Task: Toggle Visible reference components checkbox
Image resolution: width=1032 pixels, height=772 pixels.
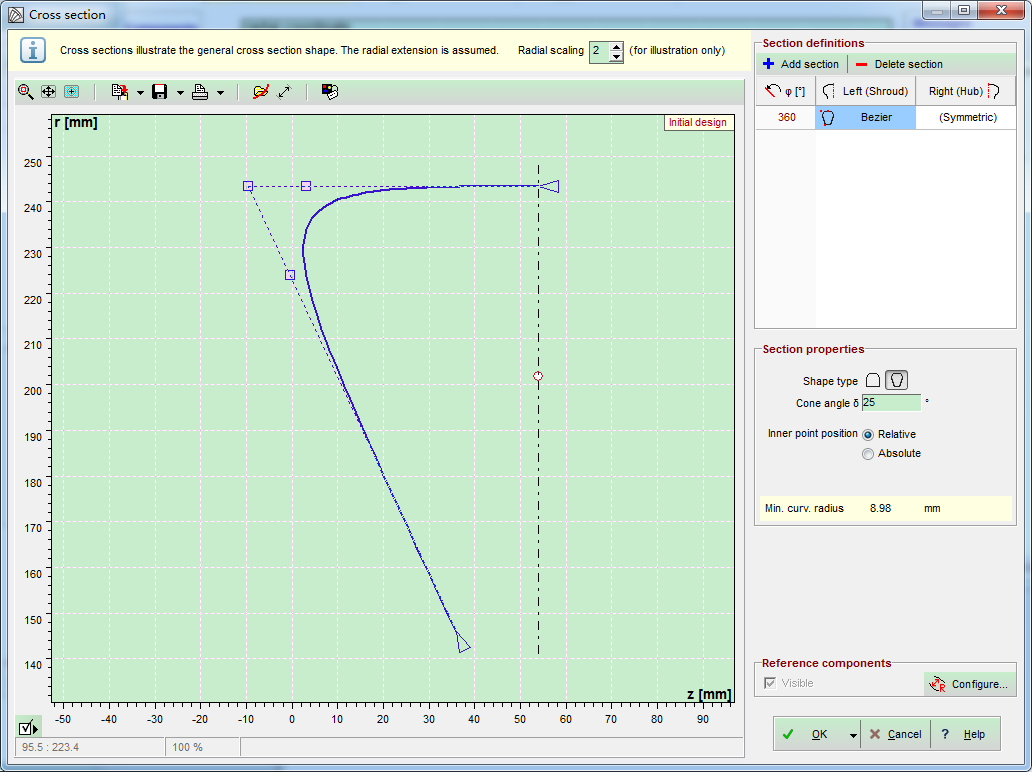Action: [x=770, y=683]
